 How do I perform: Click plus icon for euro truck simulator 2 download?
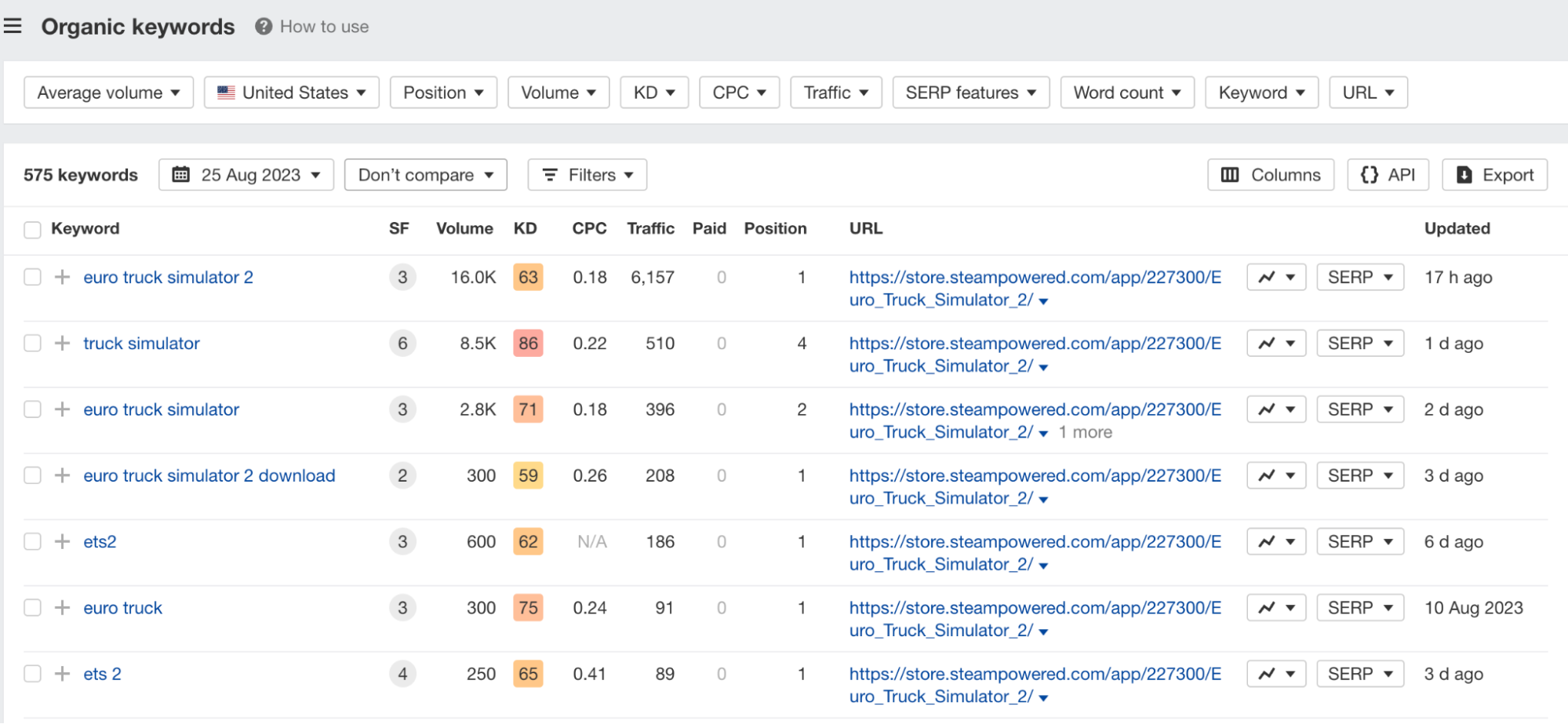(63, 475)
